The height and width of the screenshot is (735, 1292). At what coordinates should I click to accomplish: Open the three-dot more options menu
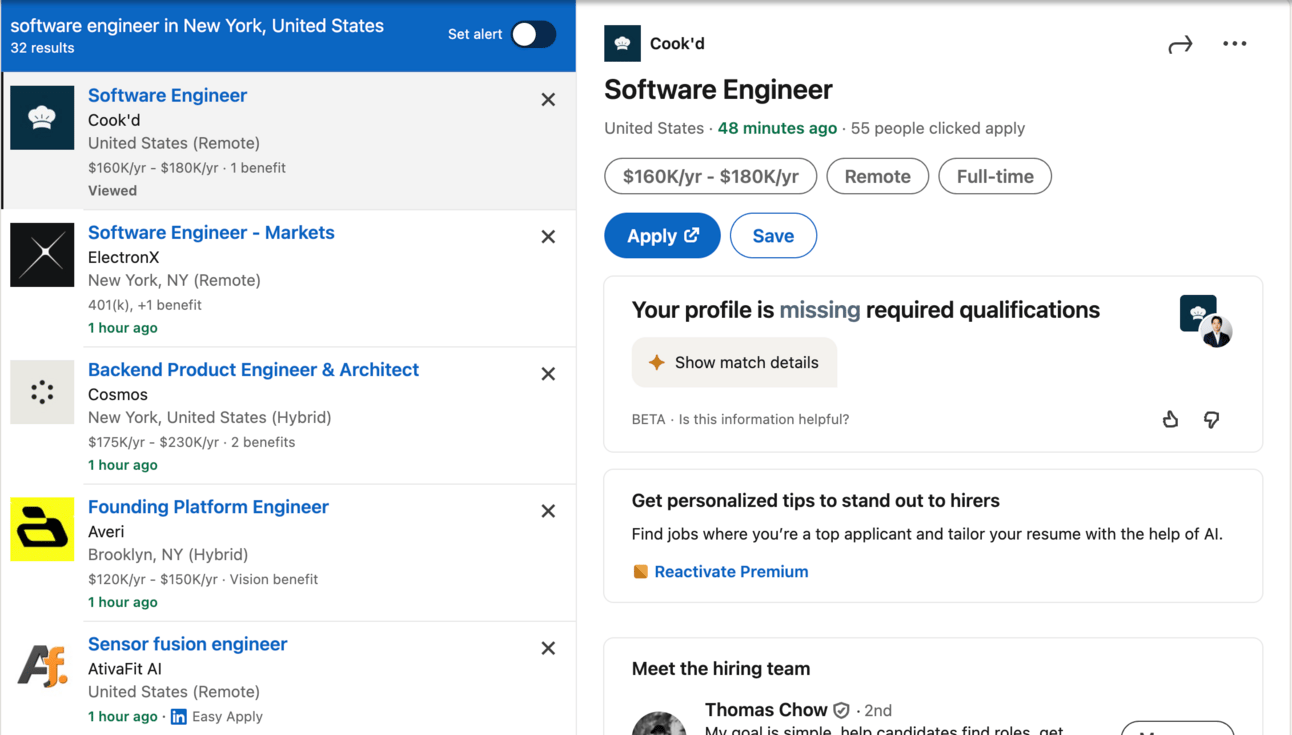(1234, 44)
